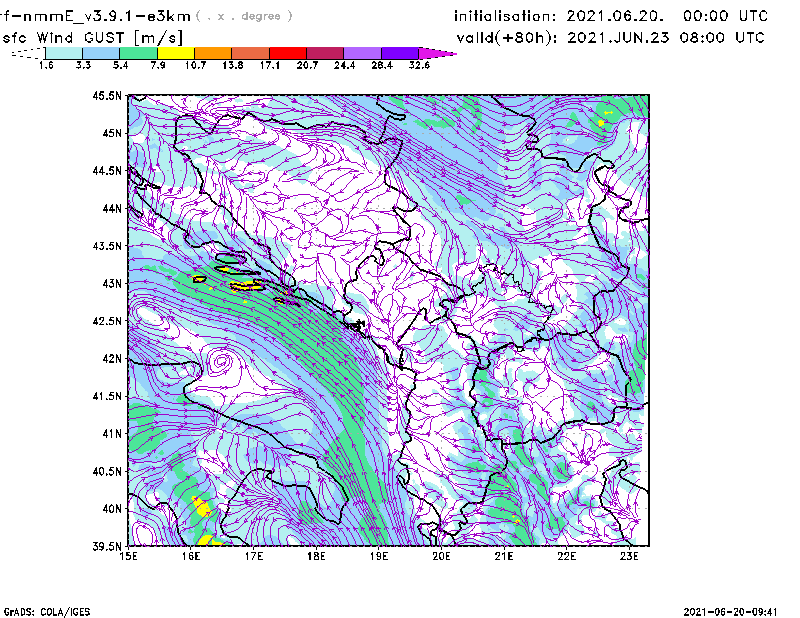Screen dimensions: 800x618
Task: Click the legend value 32.6
Action: click(419, 65)
